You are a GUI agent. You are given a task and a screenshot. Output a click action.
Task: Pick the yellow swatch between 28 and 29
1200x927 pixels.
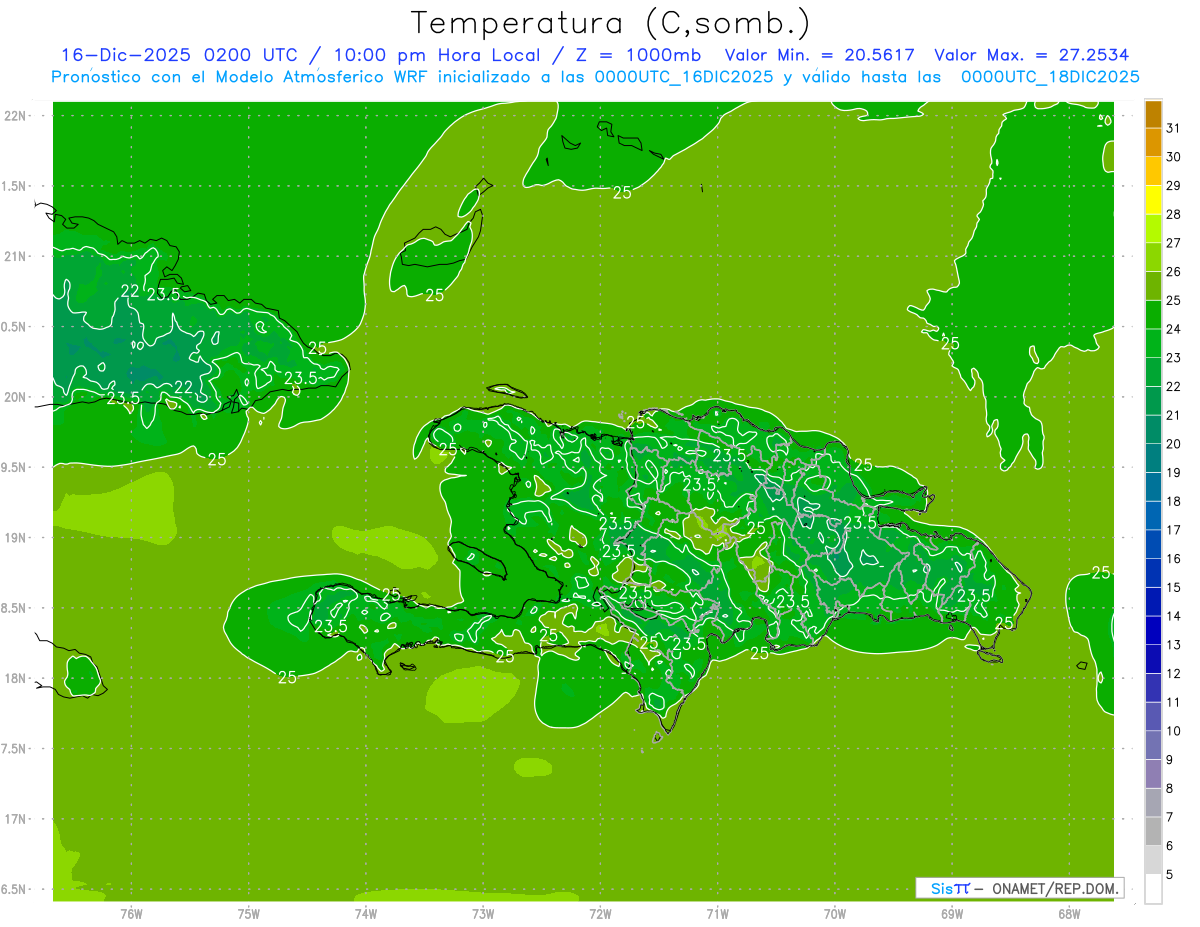pos(1153,200)
